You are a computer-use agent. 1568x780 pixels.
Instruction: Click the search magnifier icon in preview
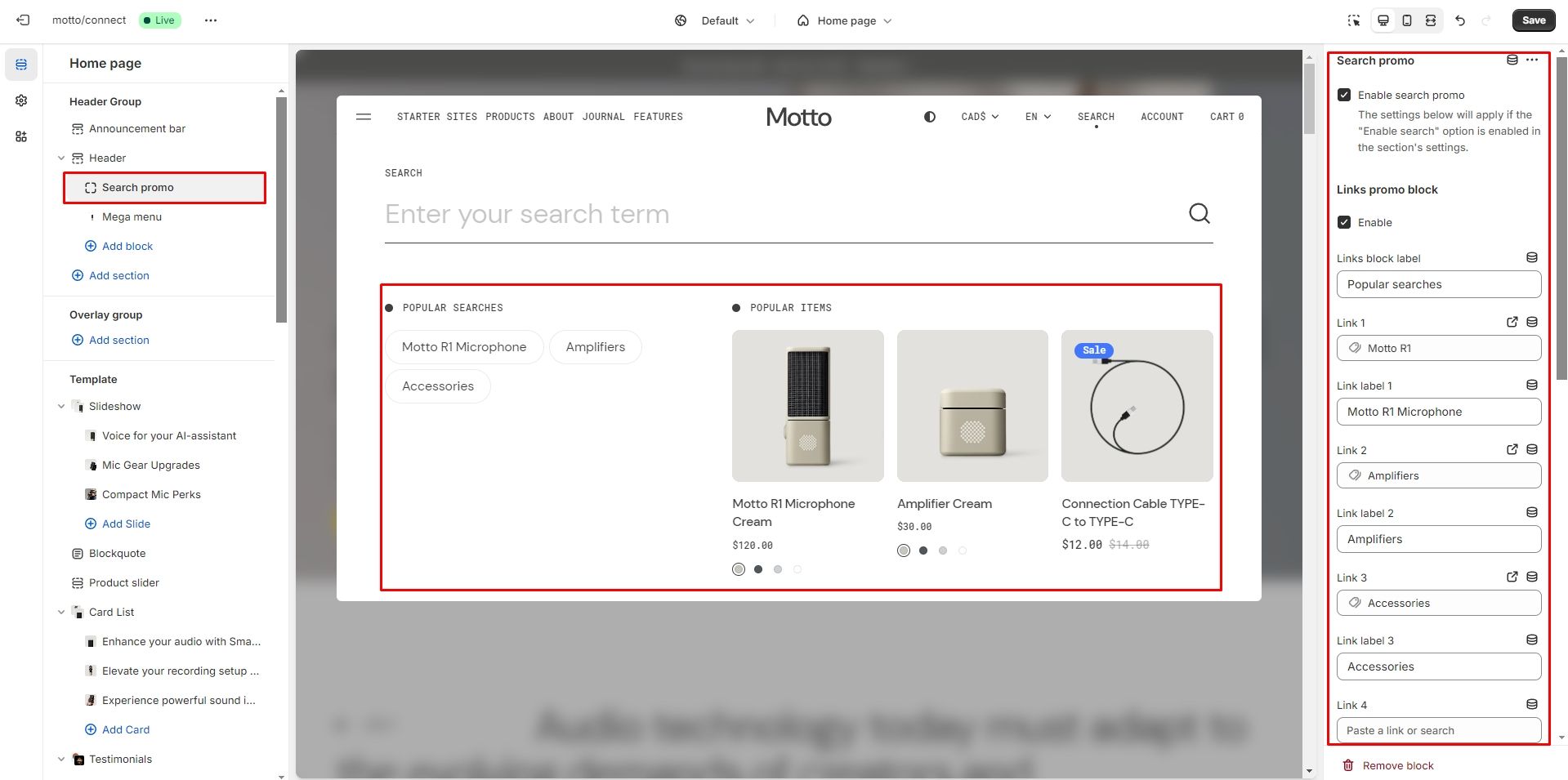[1199, 214]
